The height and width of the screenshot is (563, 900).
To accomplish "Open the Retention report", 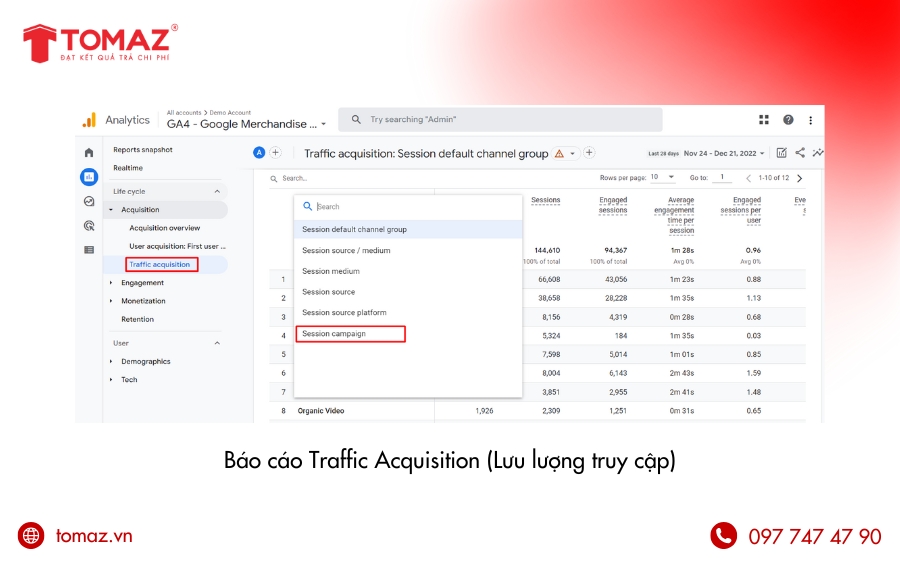I will 138,320.
